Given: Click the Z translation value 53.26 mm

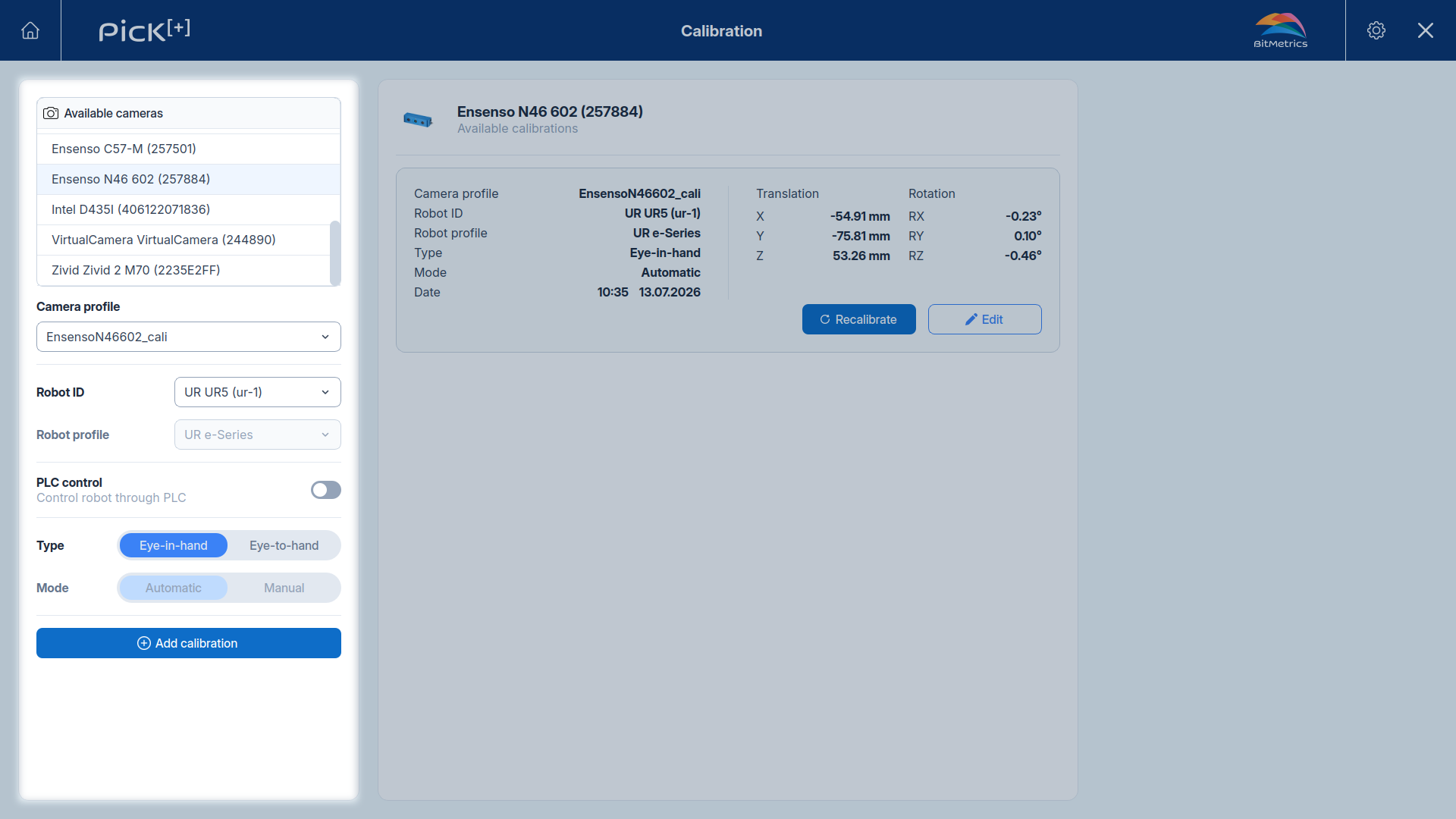Looking at the screenshot, I should (x=861, y=256).
